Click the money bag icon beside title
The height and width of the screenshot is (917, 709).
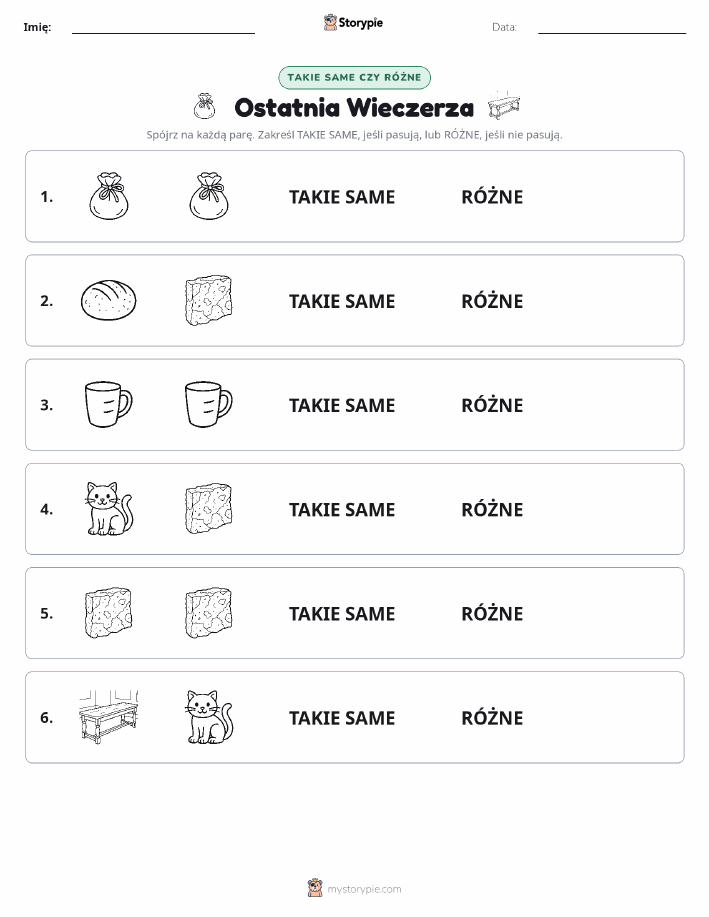click(204, 106)
